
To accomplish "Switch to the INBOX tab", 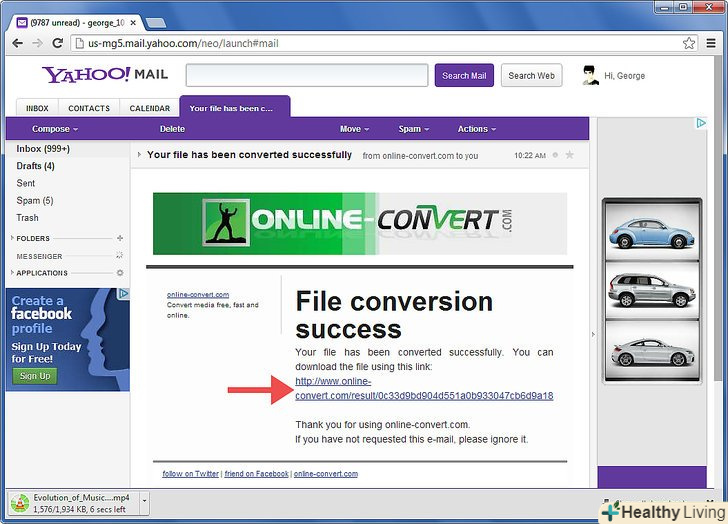I will pos(37,108).
